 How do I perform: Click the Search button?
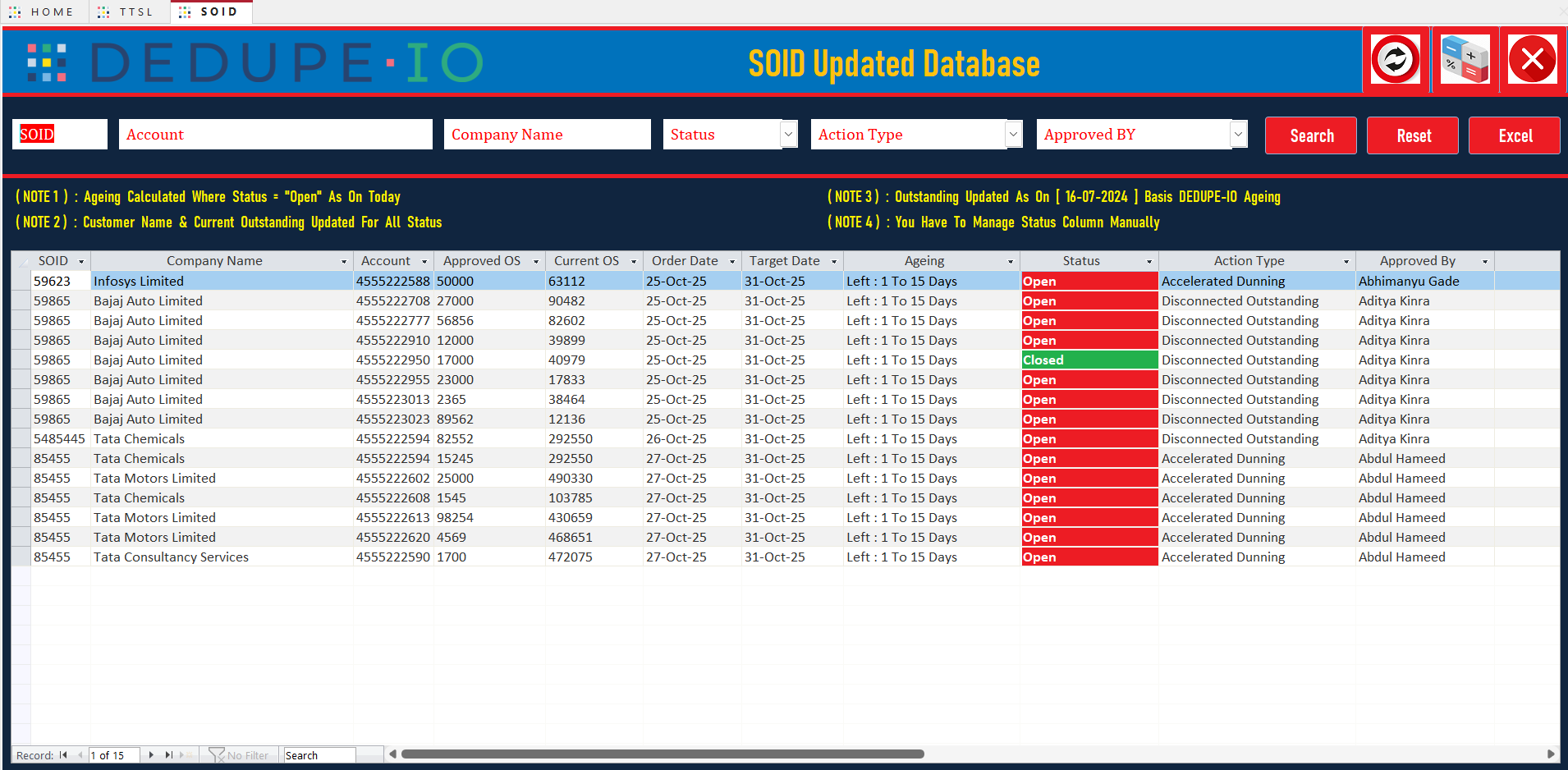coord(1310,135)
